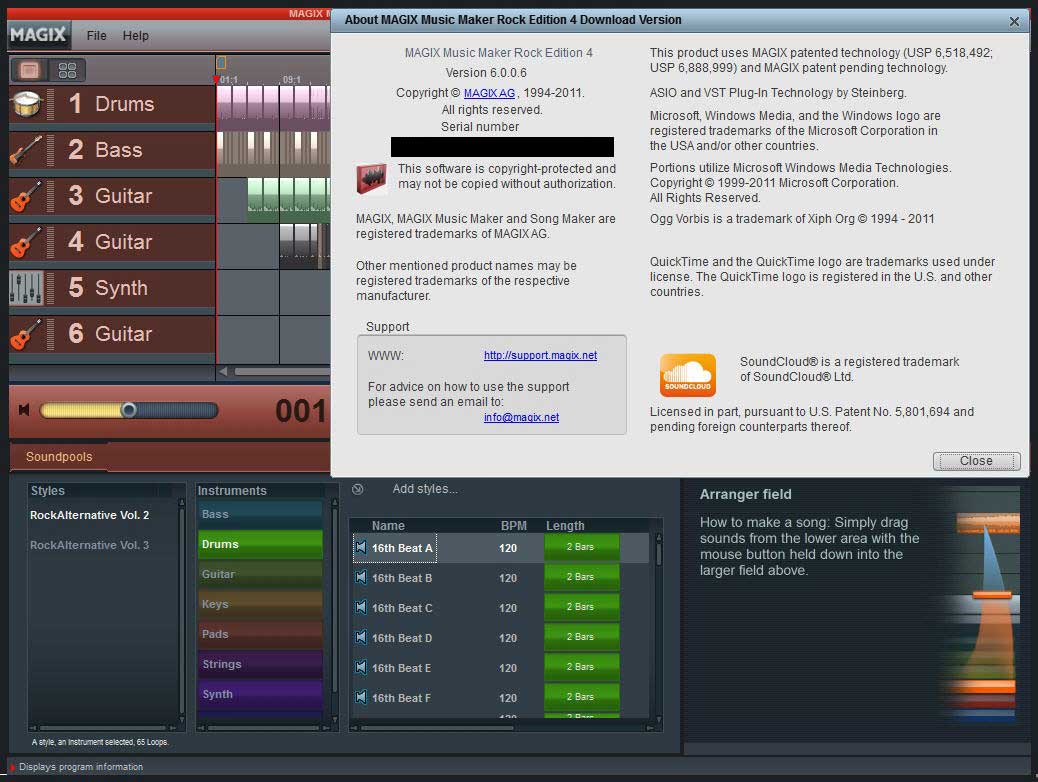Preview the 16th Beat A loop speaker icon

[x=361, y=548]
